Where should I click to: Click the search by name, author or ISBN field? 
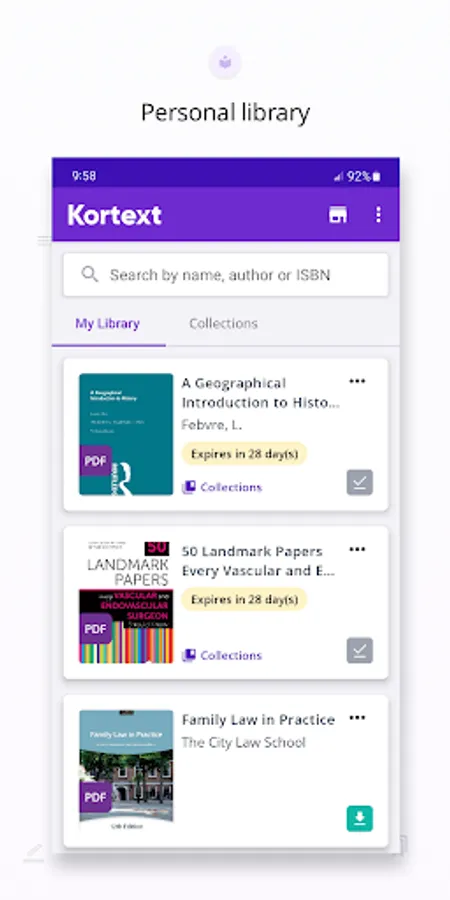(226, 275)
